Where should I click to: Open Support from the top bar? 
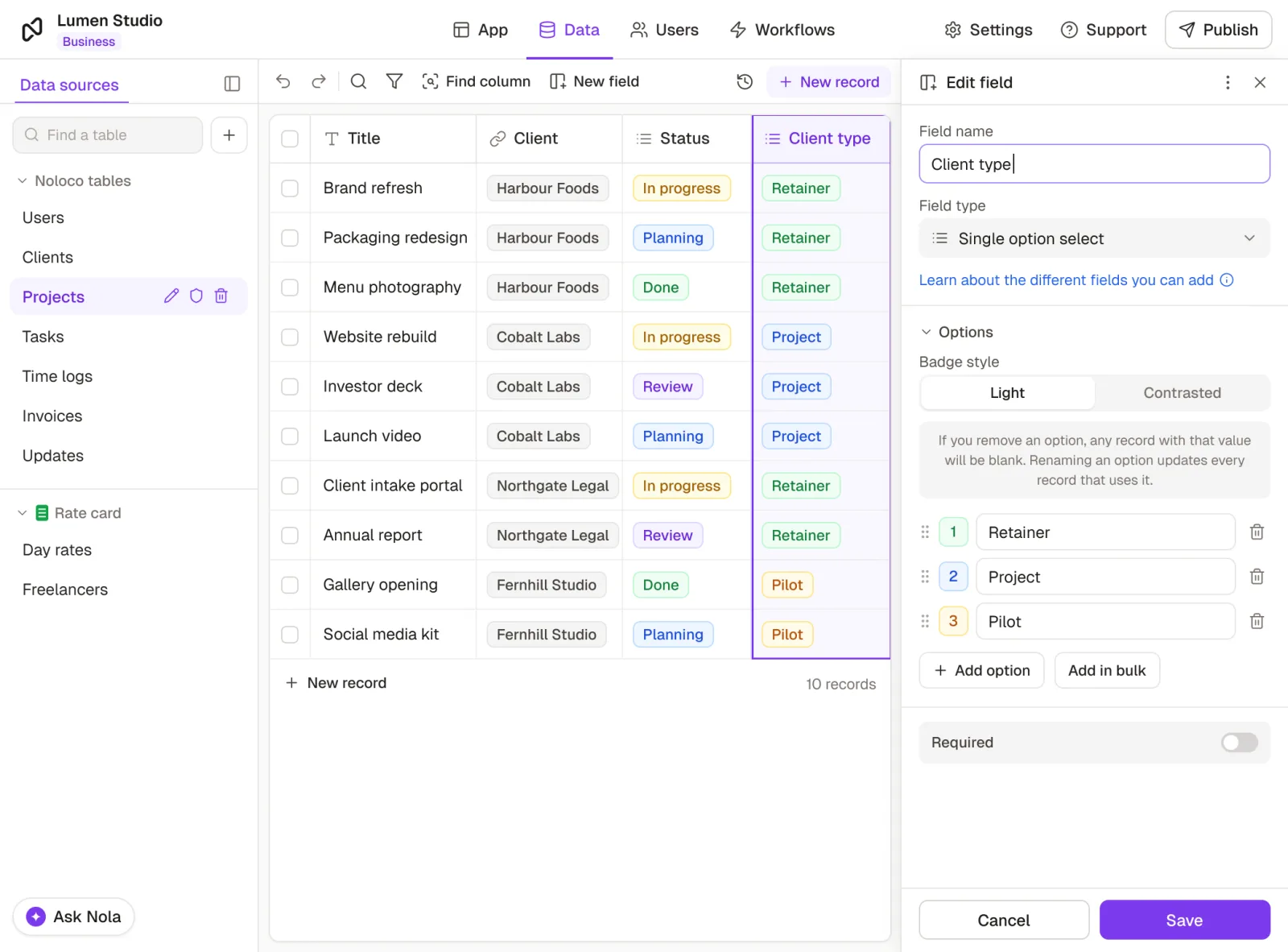[x=1103, y=30]
